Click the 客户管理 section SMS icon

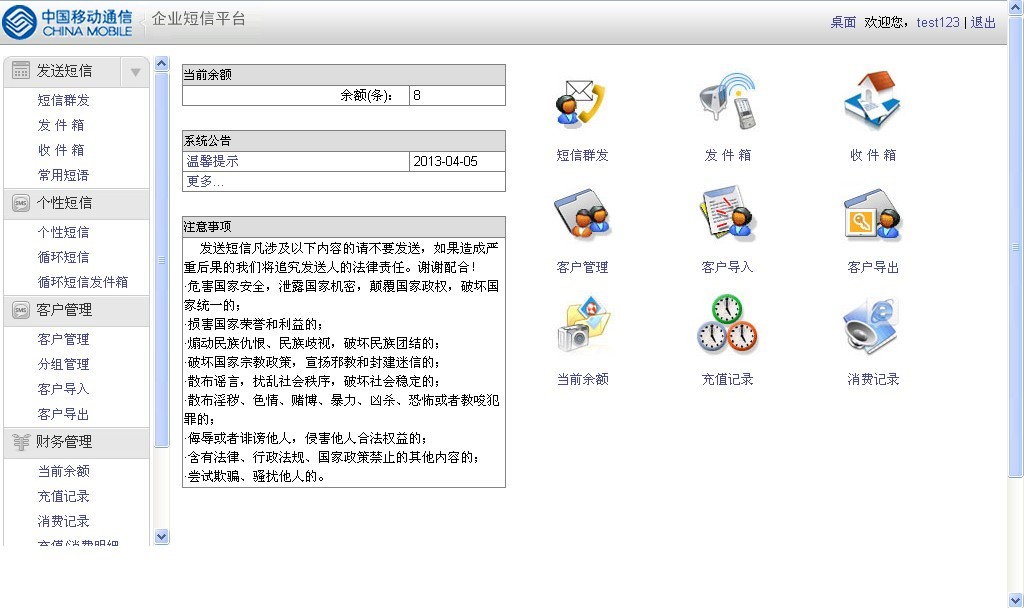tap(20, 310)
